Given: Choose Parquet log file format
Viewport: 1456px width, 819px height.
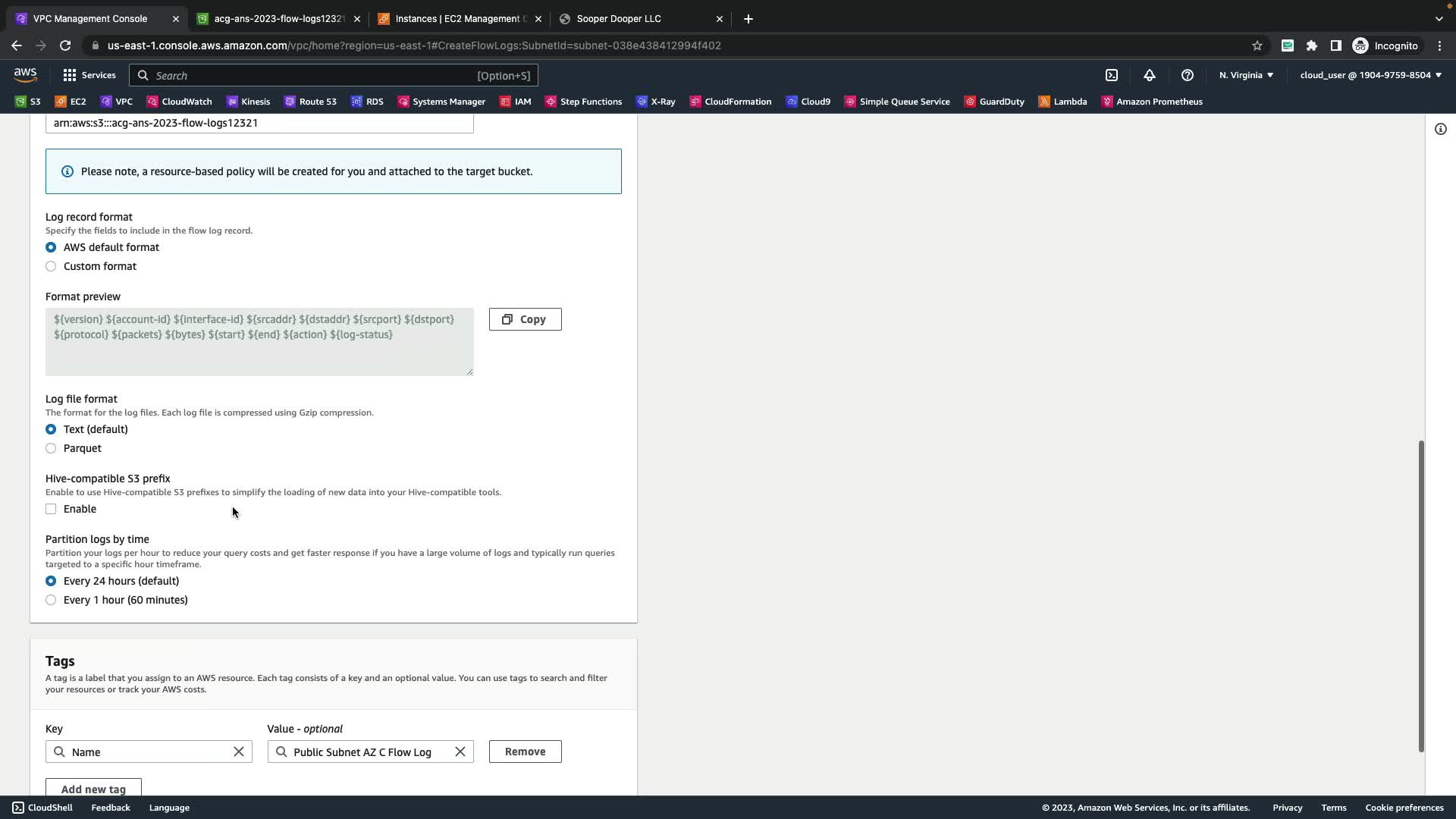Looking at the screenshot, I should (51, 448).
